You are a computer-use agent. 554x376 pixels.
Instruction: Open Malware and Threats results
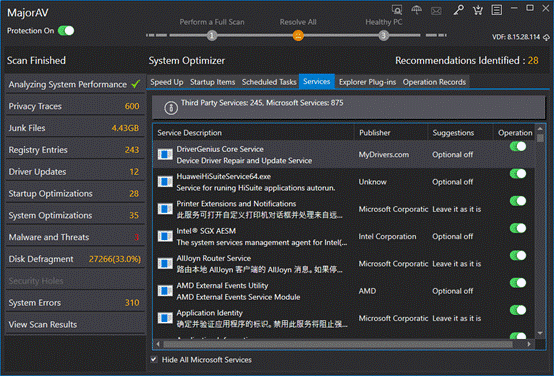point(75,237)
